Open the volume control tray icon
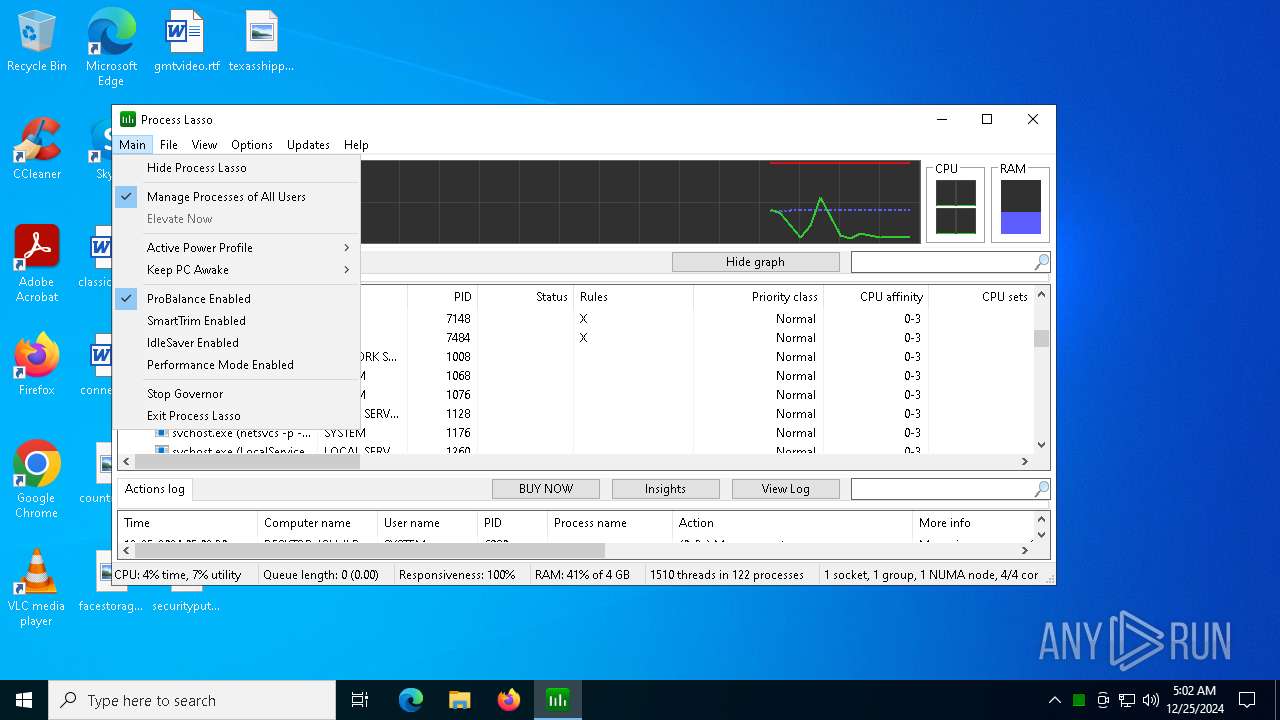This screenshot has width=1280, height=720. point(1151,700)
